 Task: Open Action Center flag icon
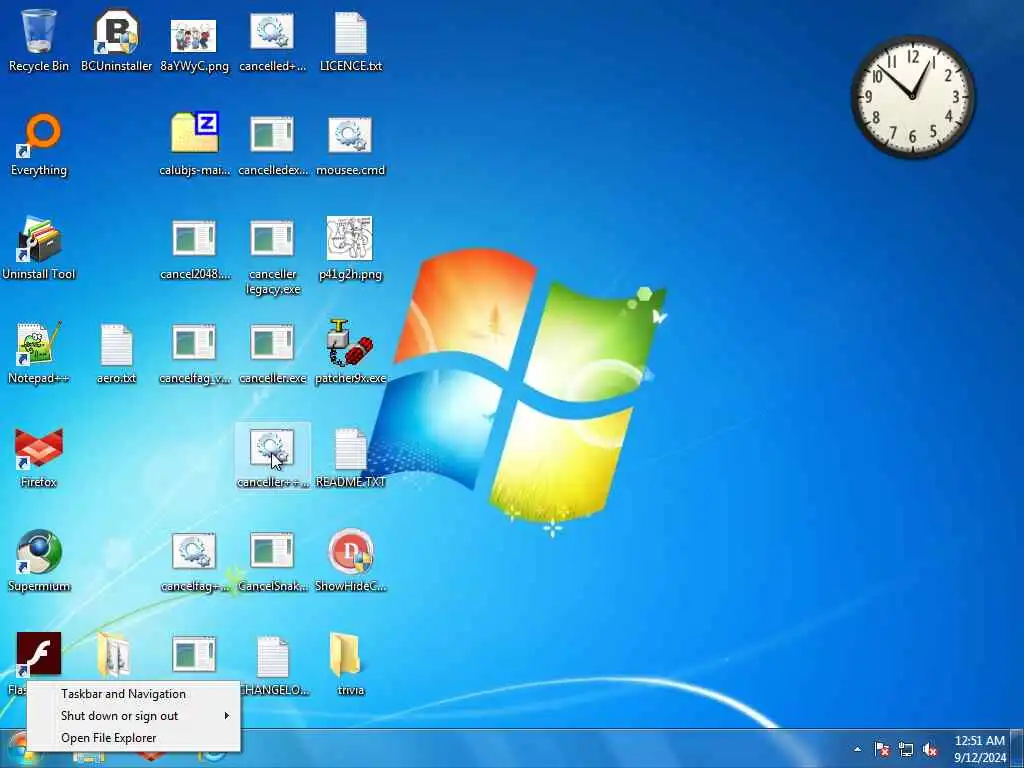[x=882, y=749]
